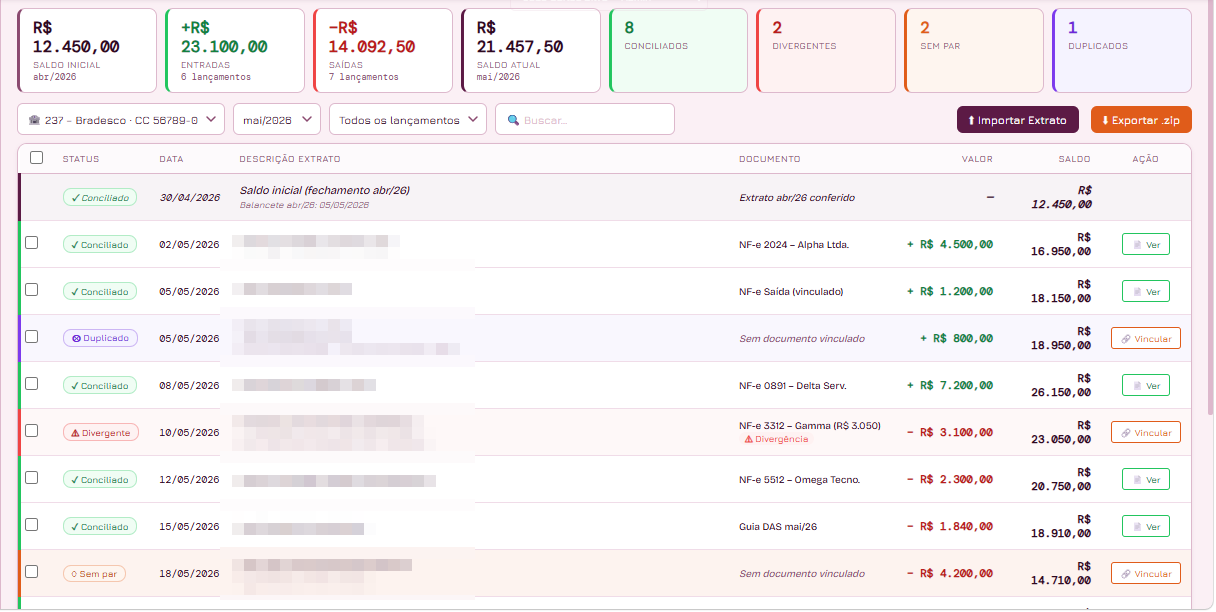Open the Bradesco account dropdown
1216x612 pixels.
click(121, 119)
